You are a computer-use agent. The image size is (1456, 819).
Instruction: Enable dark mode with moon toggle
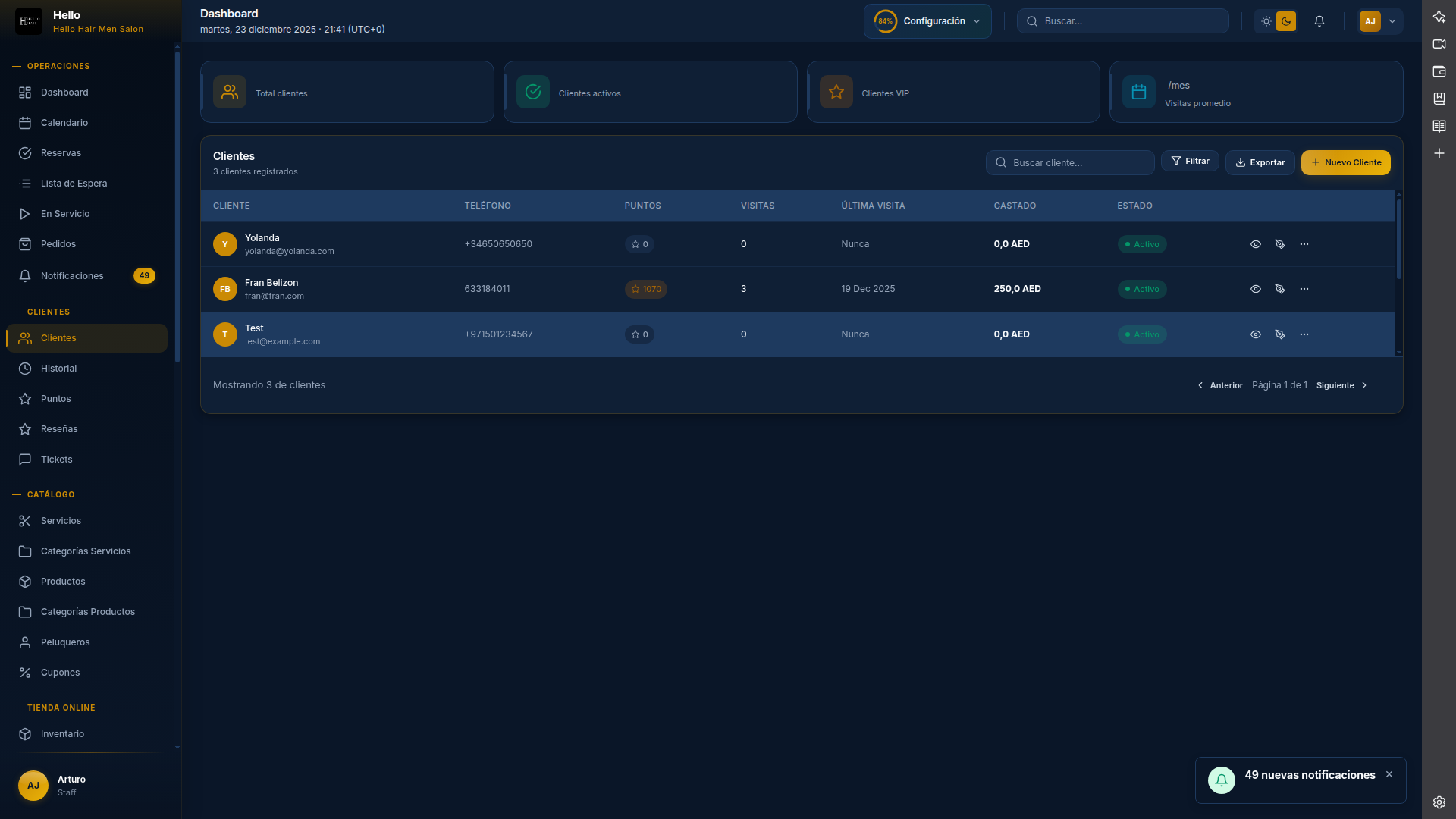coord(1286,21)
